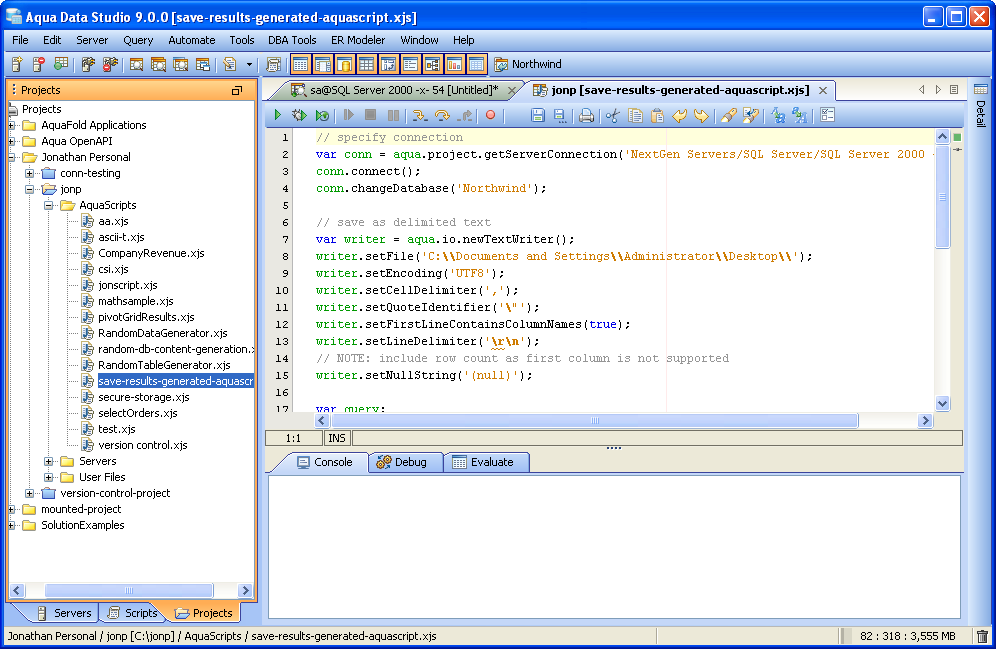The width and height of the screenshot is (996, 649).
Task: Click the red breakpoint circle icon
Action: click(x=490, y=116)
